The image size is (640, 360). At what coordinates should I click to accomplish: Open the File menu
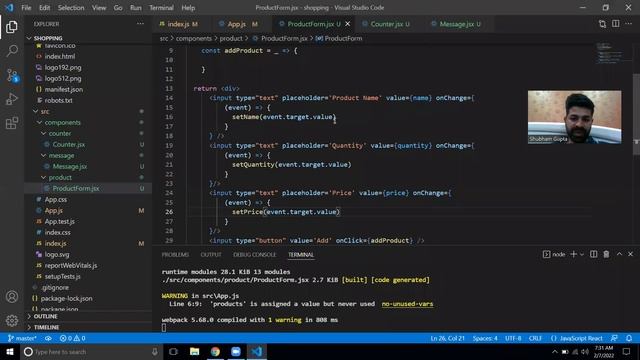26,8
